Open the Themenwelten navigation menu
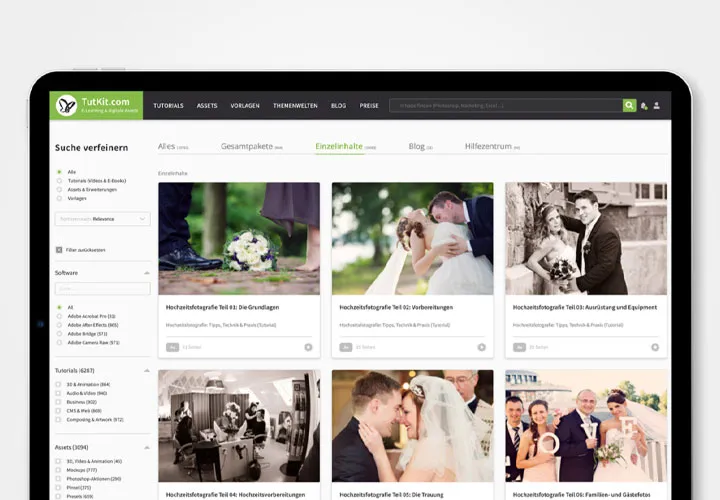720x500 pixels. [x=295, y=106]
